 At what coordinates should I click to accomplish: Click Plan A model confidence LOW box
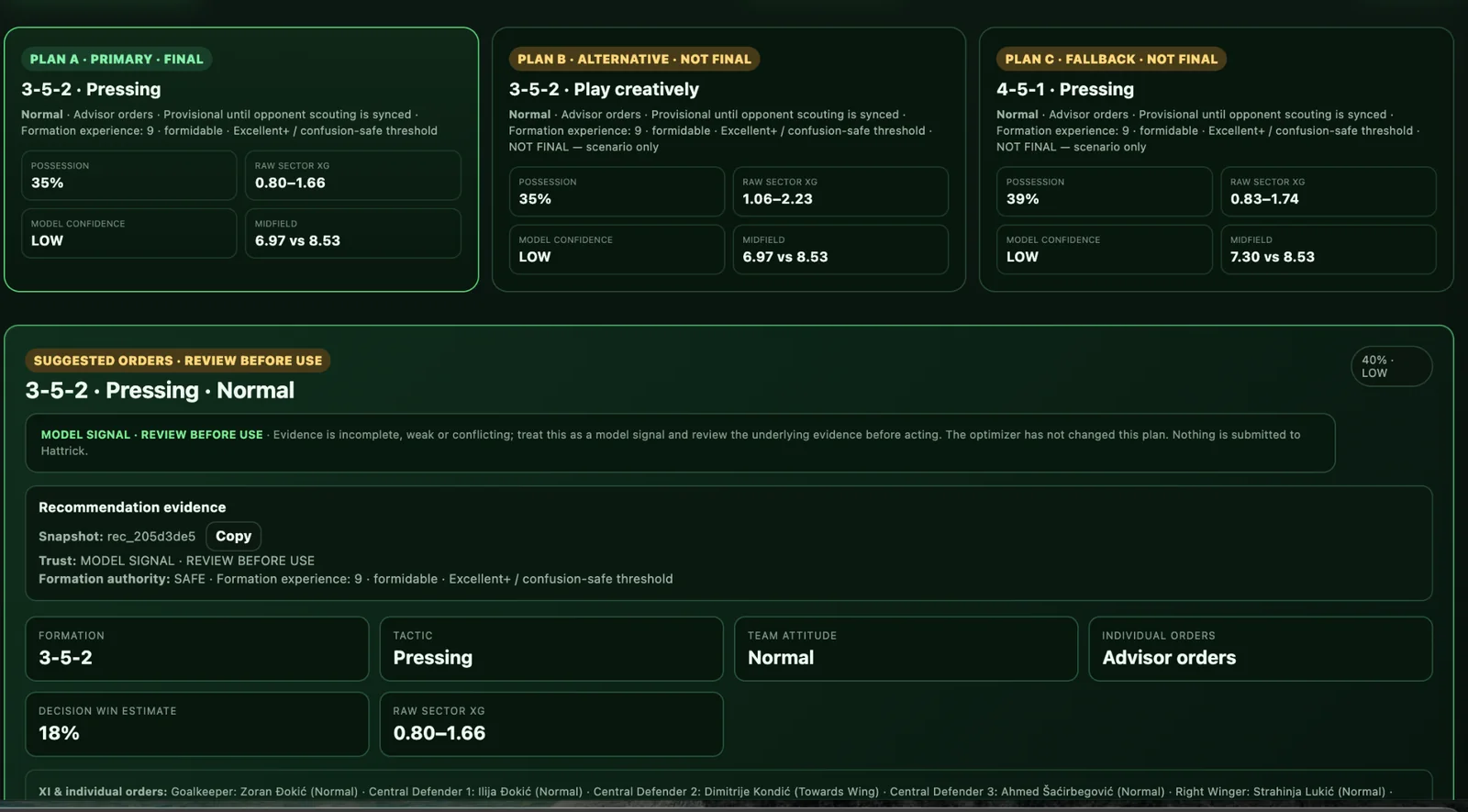point(129,233)
